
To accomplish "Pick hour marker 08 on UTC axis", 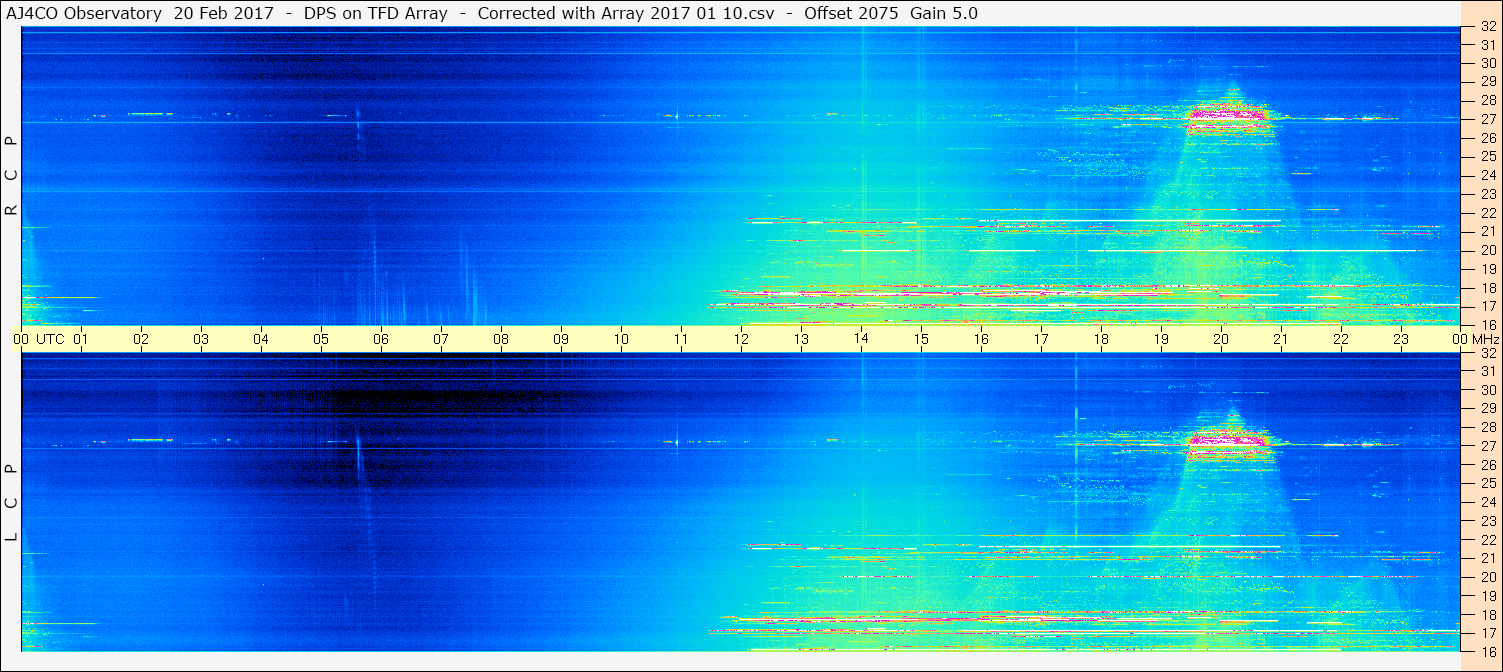I will [x=501, y=339].
